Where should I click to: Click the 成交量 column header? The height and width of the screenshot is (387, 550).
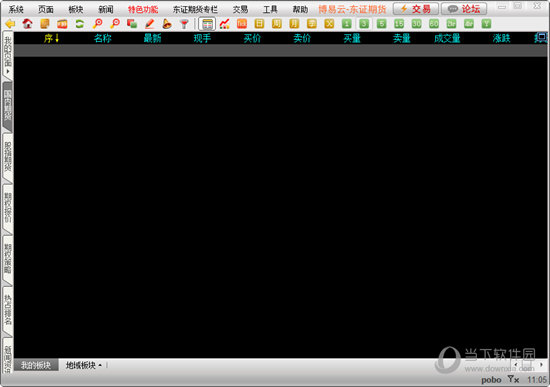tap(447, 38)
